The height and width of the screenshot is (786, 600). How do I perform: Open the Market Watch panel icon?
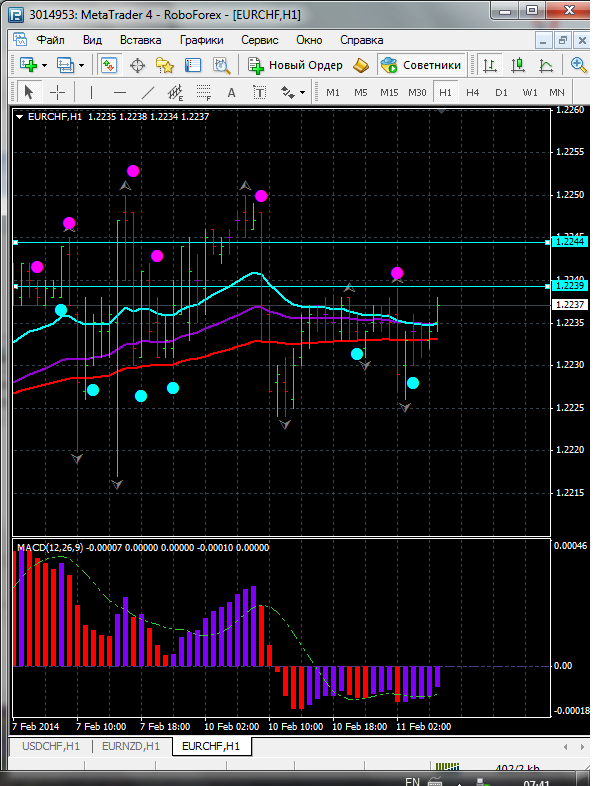(x=110, y=65)
